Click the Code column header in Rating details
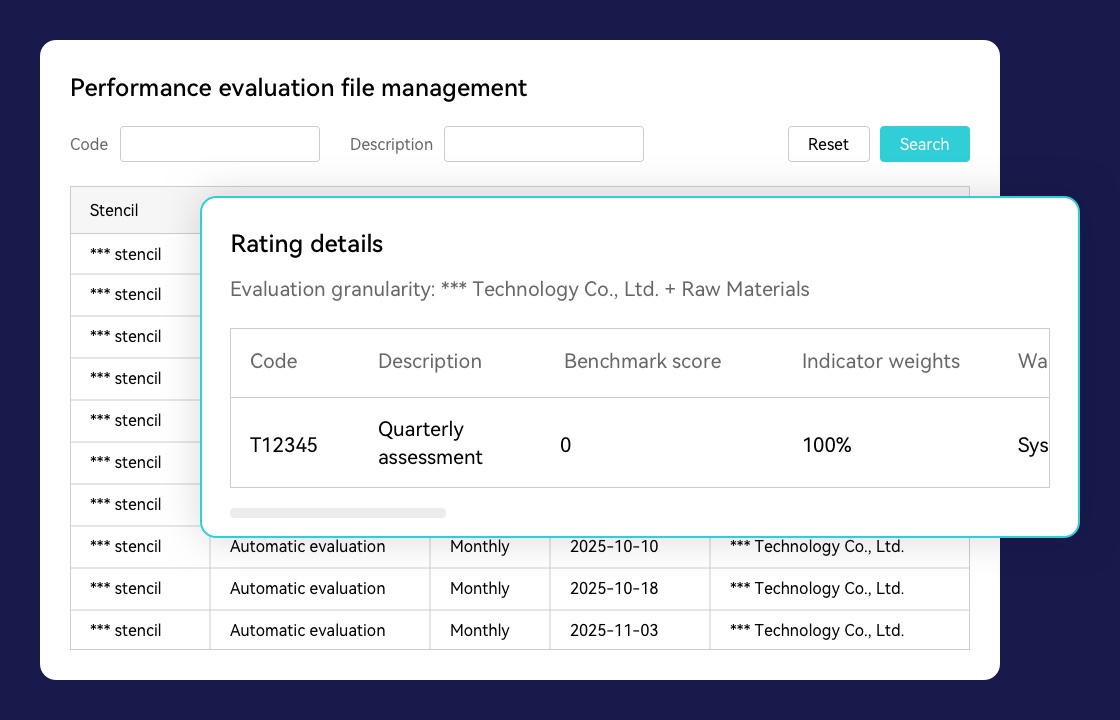This screenshot has width=1120, height=720. 273,362
